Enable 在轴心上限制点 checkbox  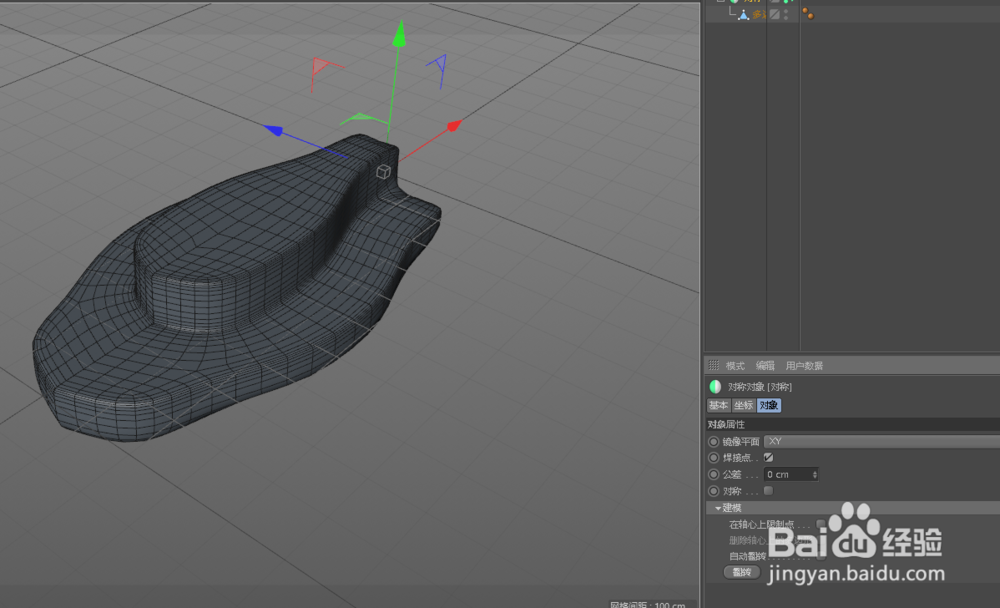(x=821, y=524)
